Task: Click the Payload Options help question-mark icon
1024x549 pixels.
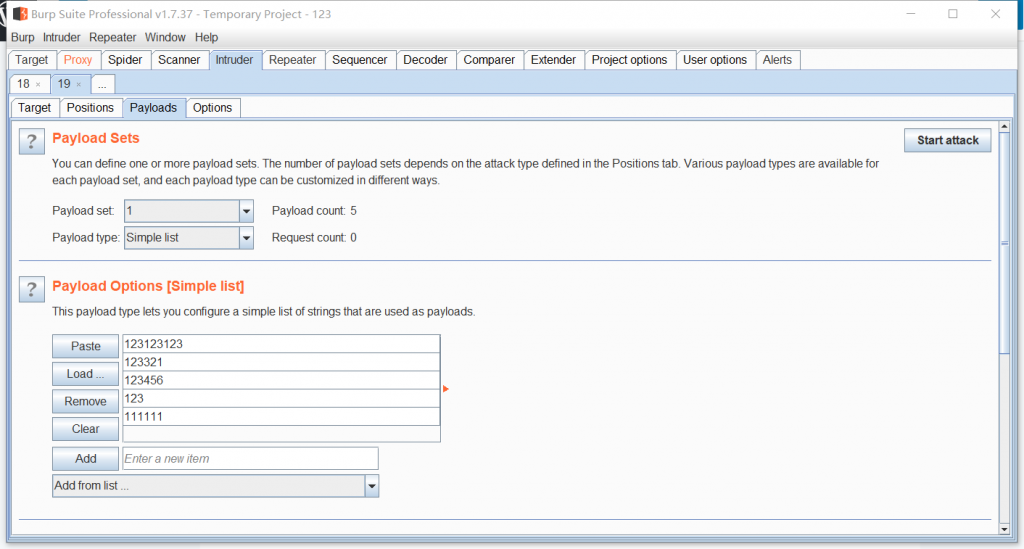Action: (x=32, y=289)
